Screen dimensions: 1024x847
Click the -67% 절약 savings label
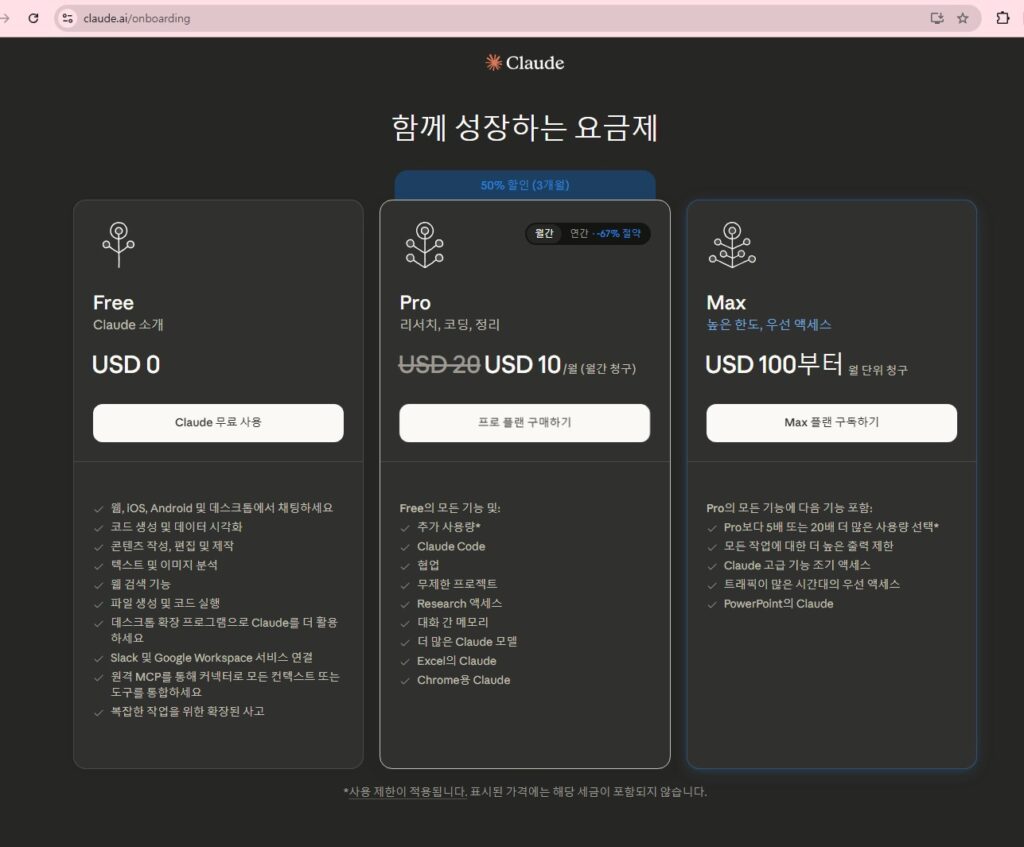point(620,234)
